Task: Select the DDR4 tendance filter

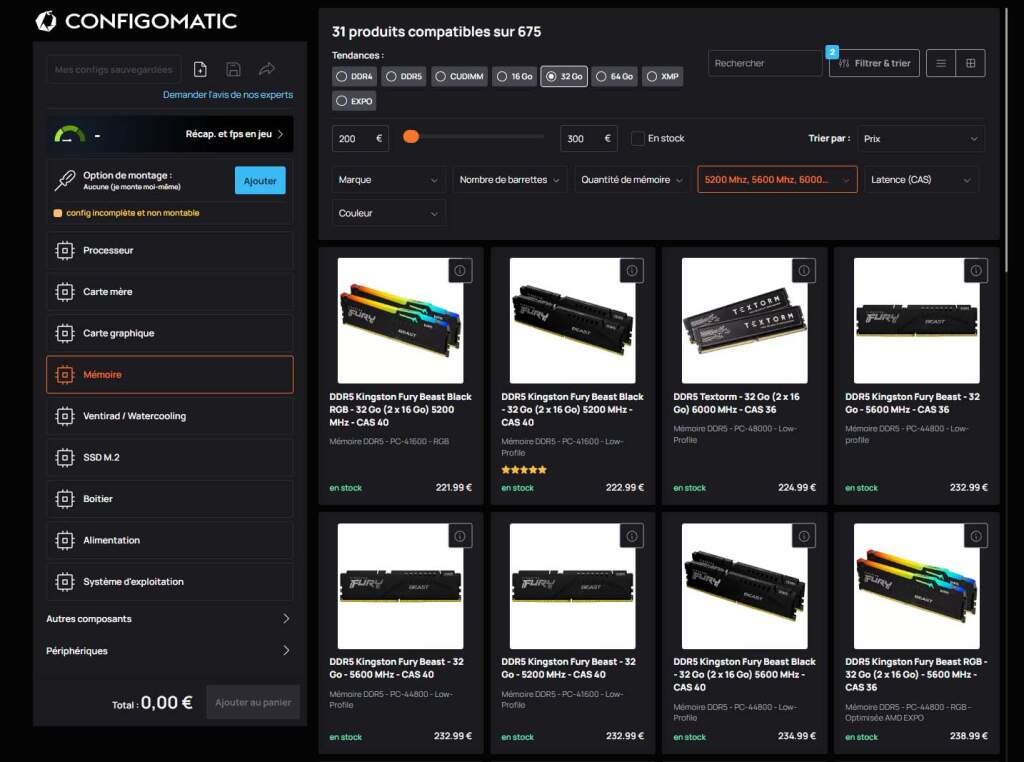Action: click(355, 76)
